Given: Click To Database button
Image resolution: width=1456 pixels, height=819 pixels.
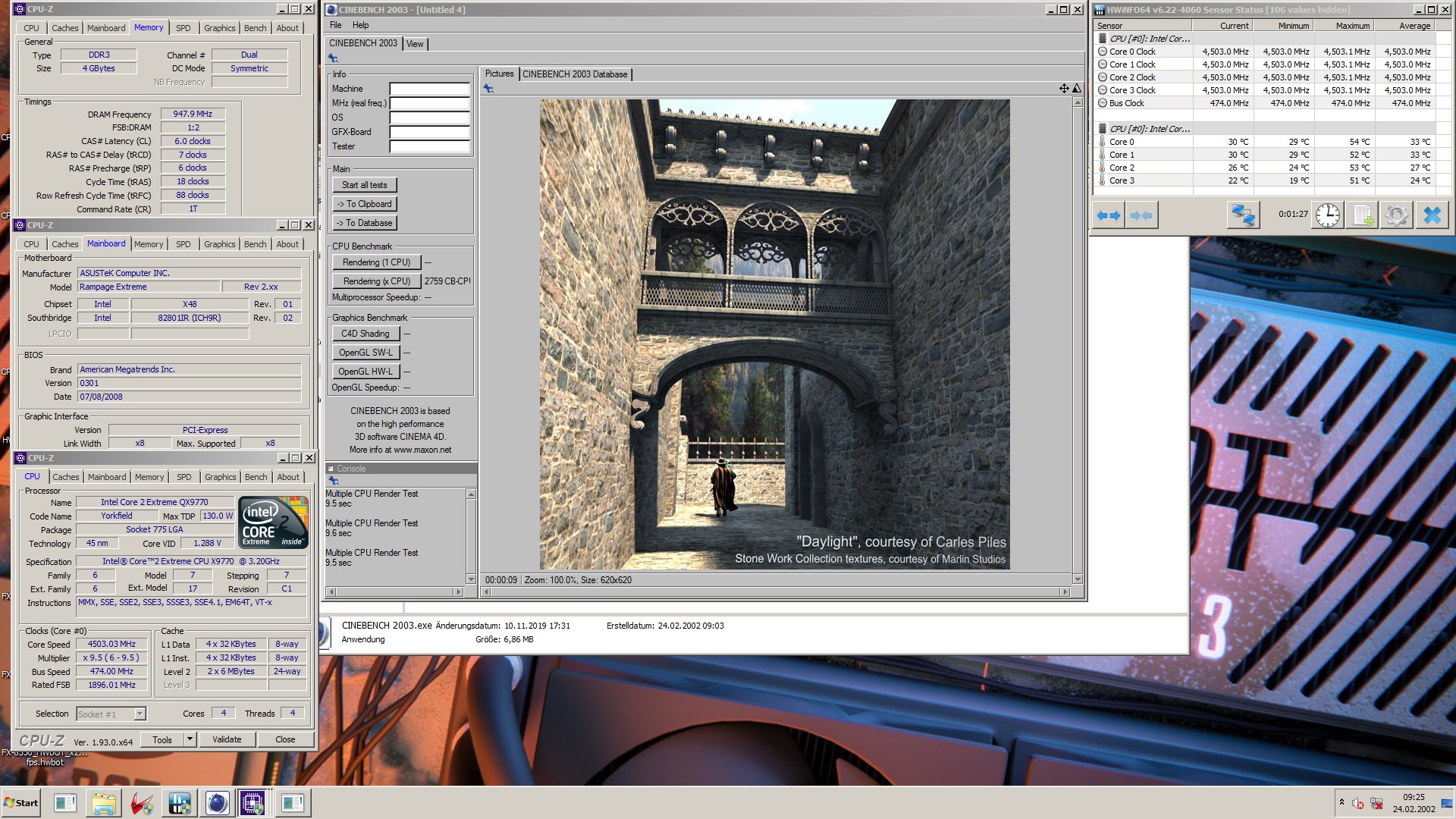Looking at the screenshot, I should tap(364, 223).
